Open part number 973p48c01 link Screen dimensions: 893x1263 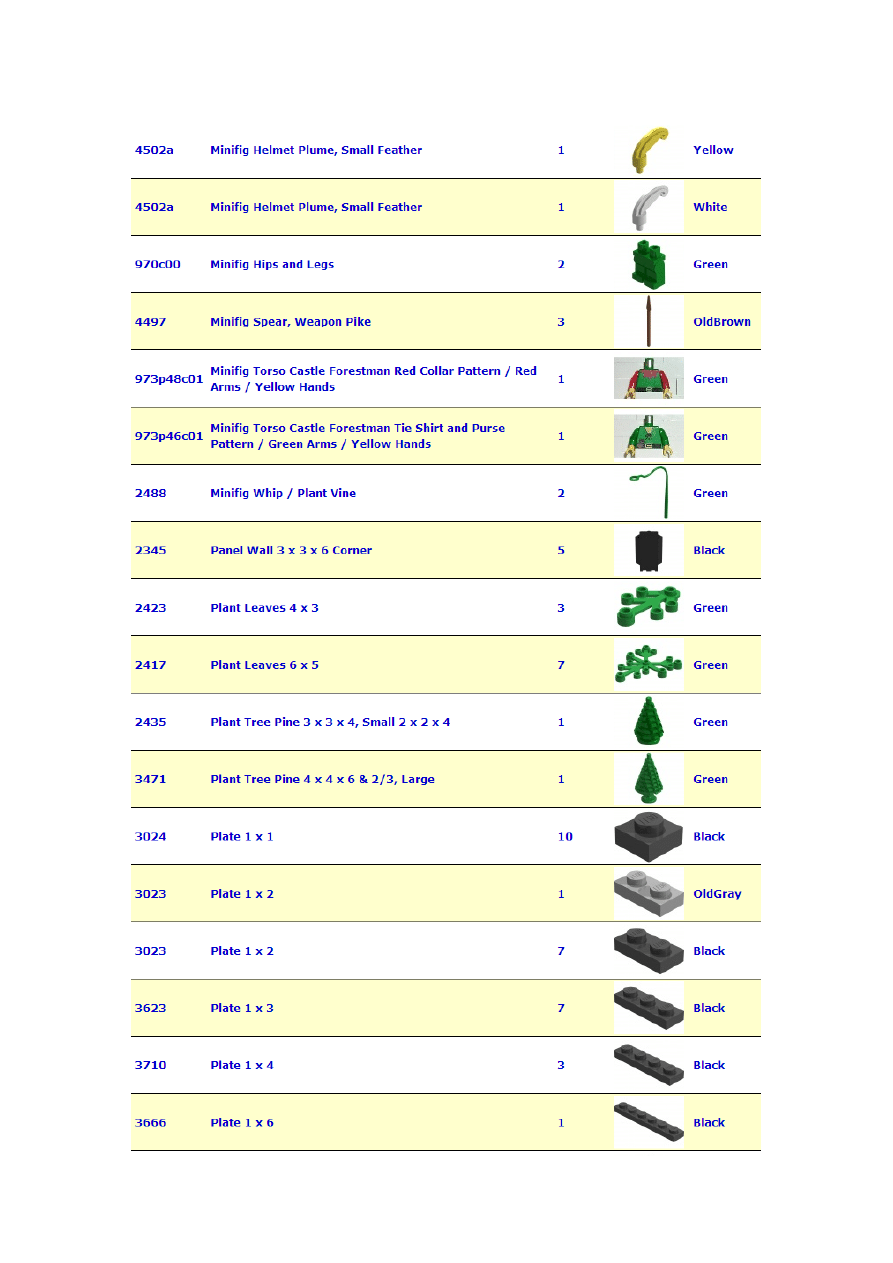[x=169, y=379]
